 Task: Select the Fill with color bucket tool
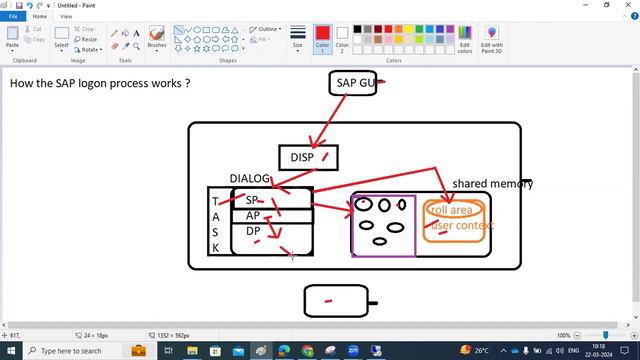click(x=126, y=33)
